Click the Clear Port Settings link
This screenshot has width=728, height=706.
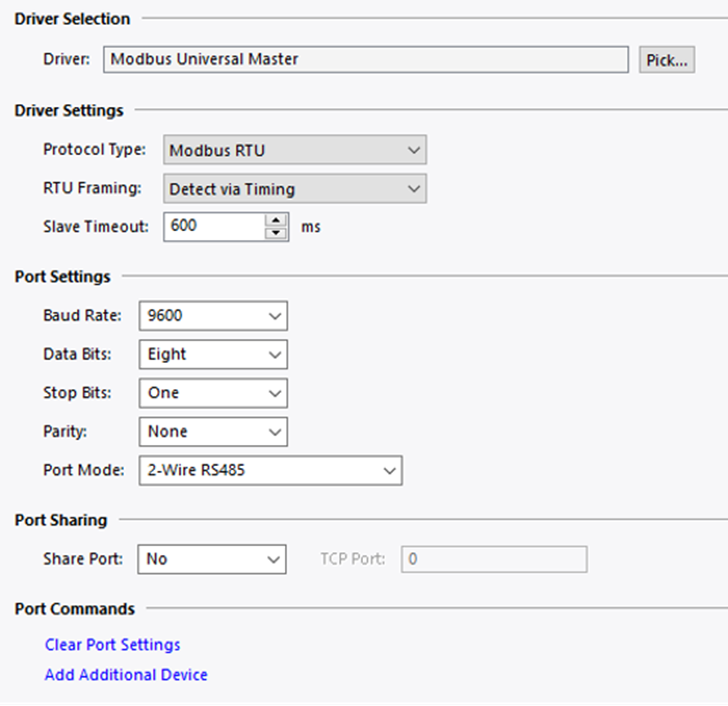pyautogui.click(x=112, y=645)
